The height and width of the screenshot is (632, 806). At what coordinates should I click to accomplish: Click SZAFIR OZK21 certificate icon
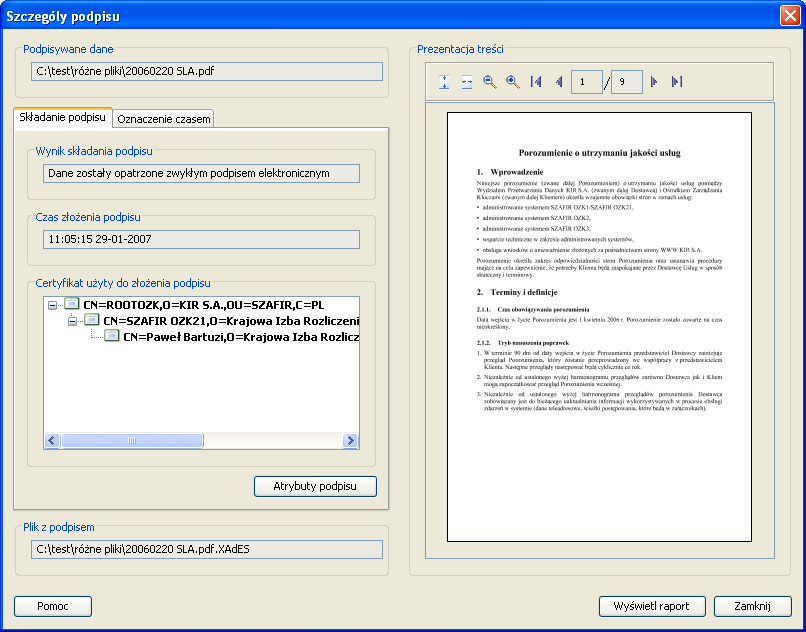pyautogui.click(x=91, y=320)
